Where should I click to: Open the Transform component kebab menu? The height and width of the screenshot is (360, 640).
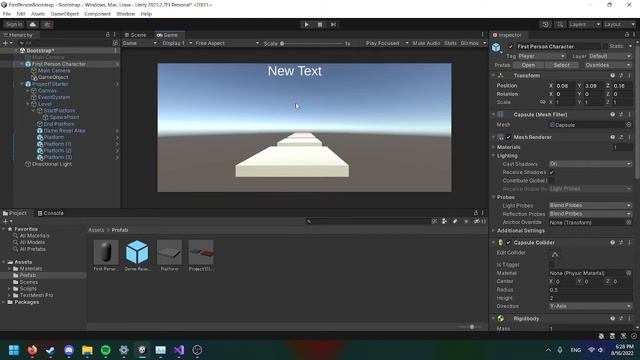[x=629, y=76]
